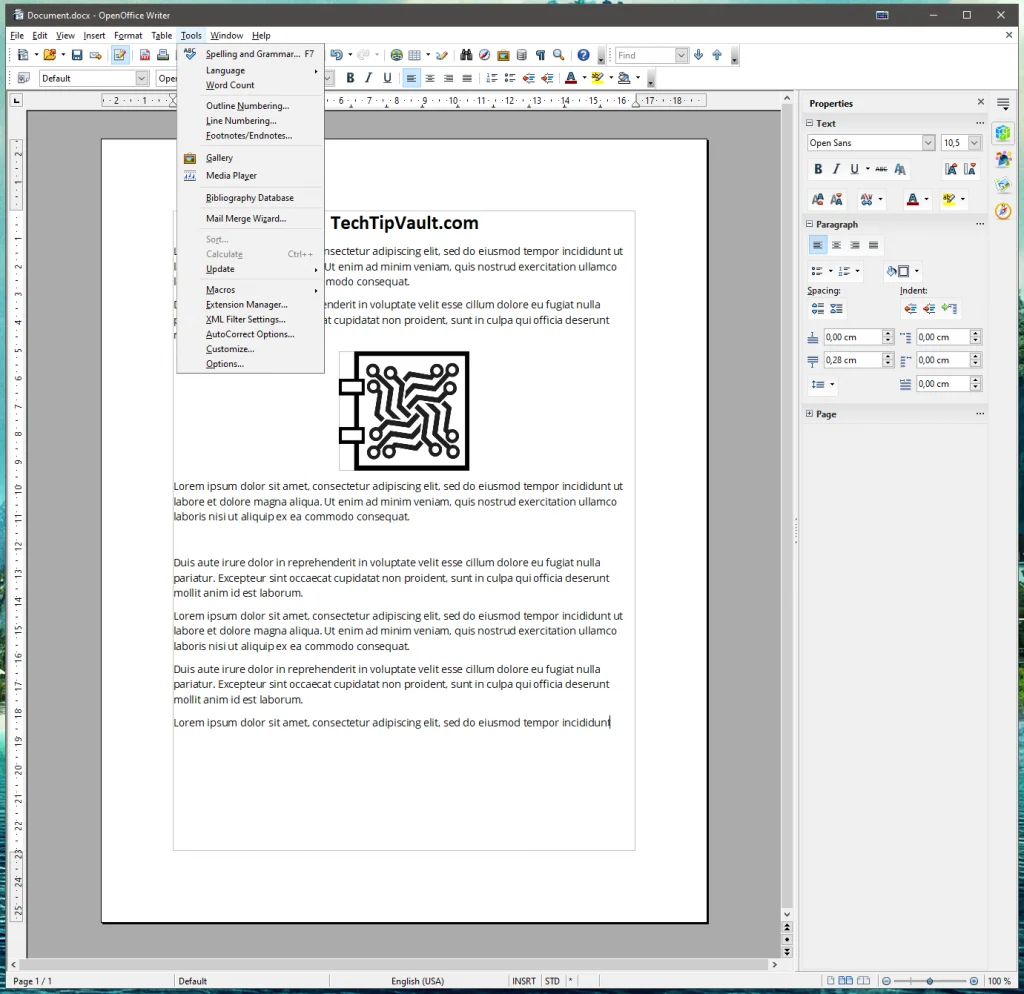Open sidebar Line Spacing dropdown
This screenshot has height=994, width=1024.
(823, 385)
